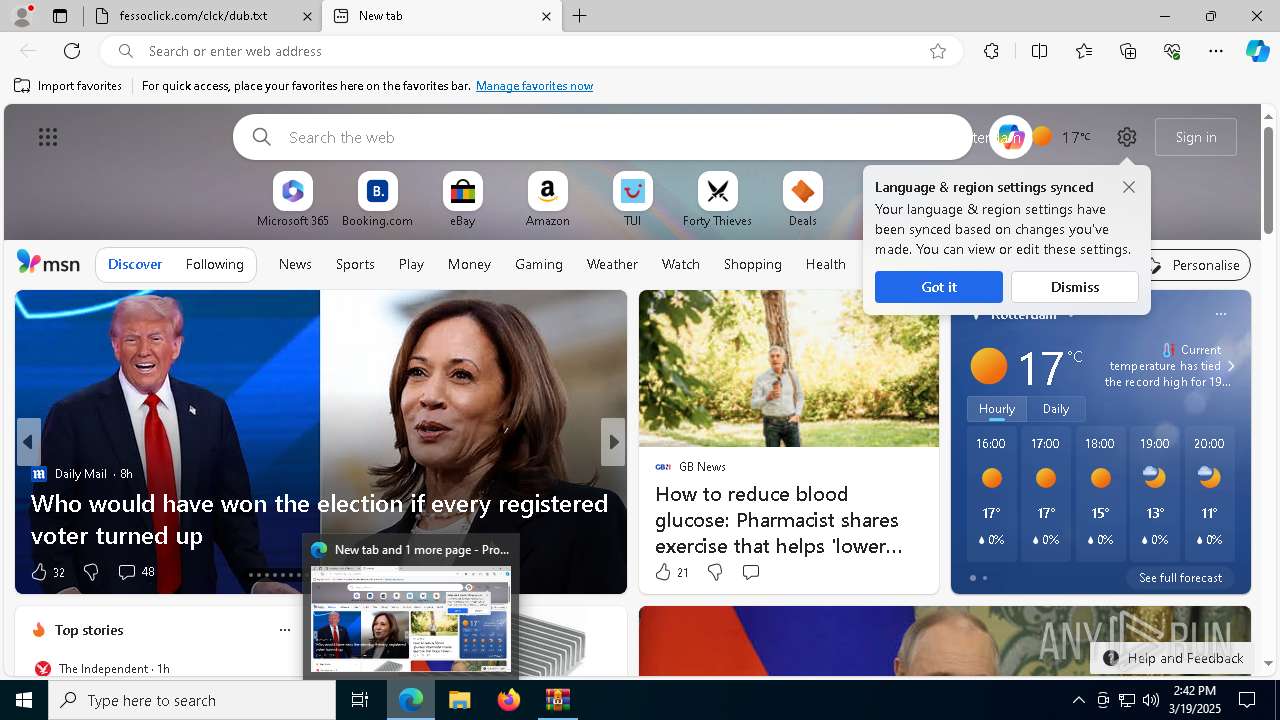Focus the browser address bar
The height and width of the screenshot is (720, 1280).
click(530, 51)
